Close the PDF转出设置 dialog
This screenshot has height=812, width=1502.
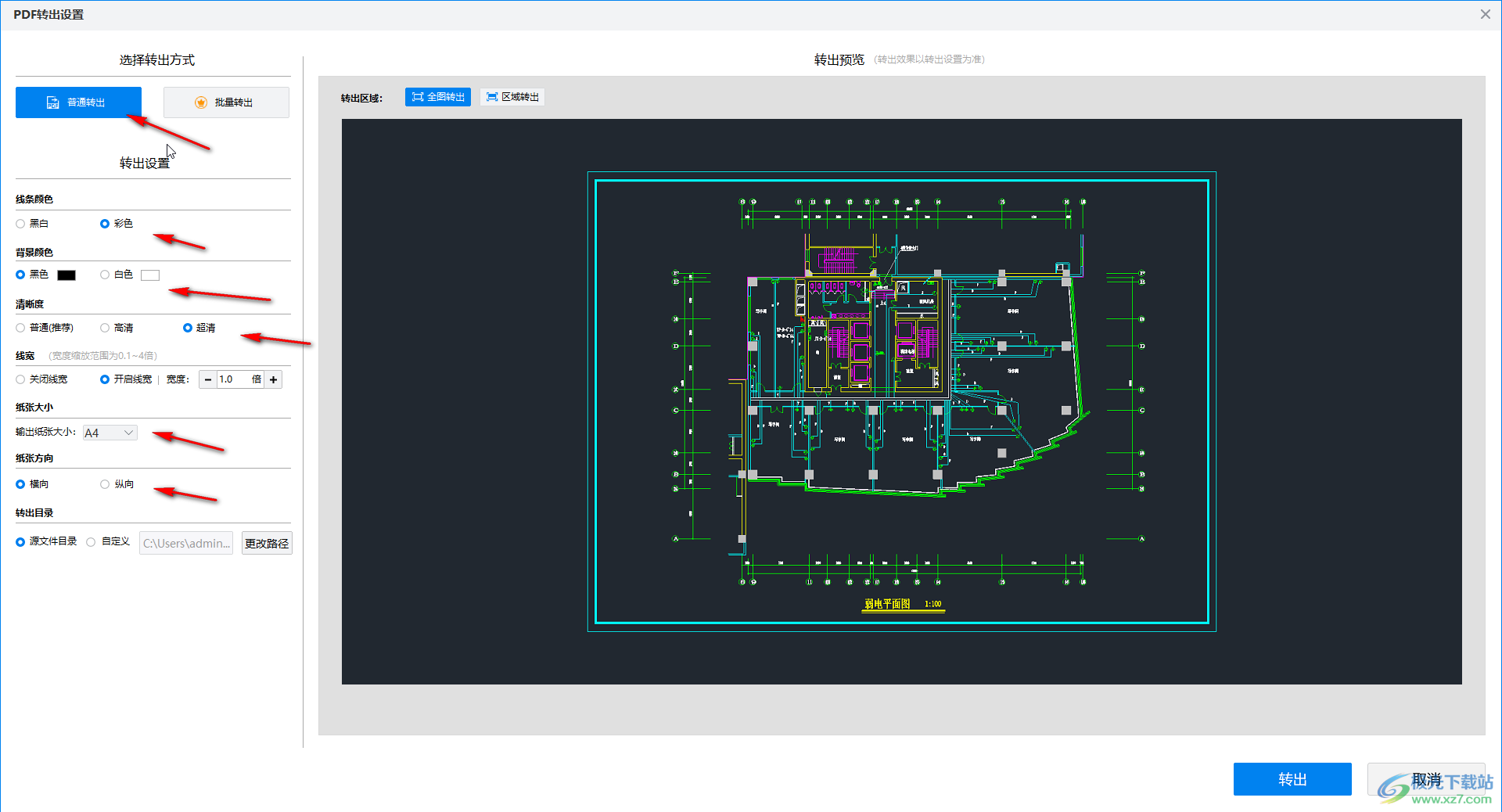(1486, 14)
